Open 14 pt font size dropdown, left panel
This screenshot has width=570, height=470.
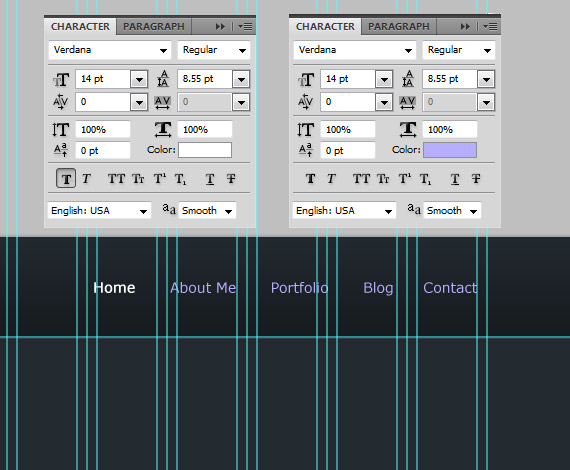tap(139, 79)
